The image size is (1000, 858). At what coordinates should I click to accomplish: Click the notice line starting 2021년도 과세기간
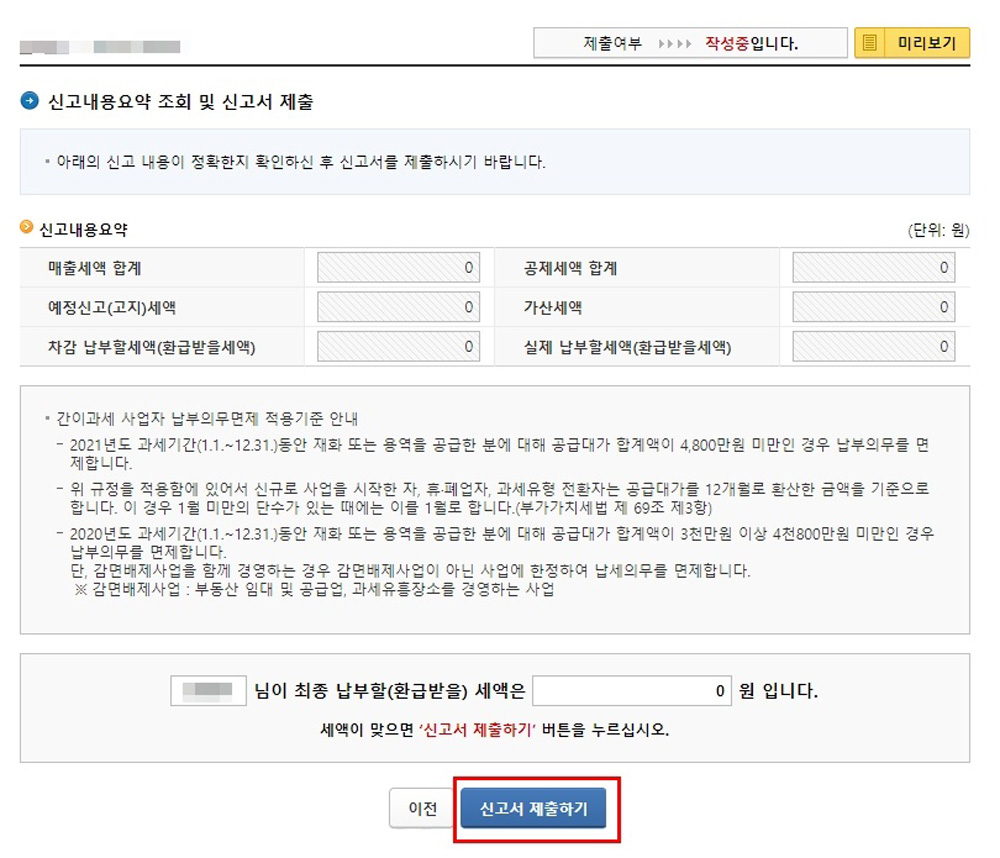point(499,454)
